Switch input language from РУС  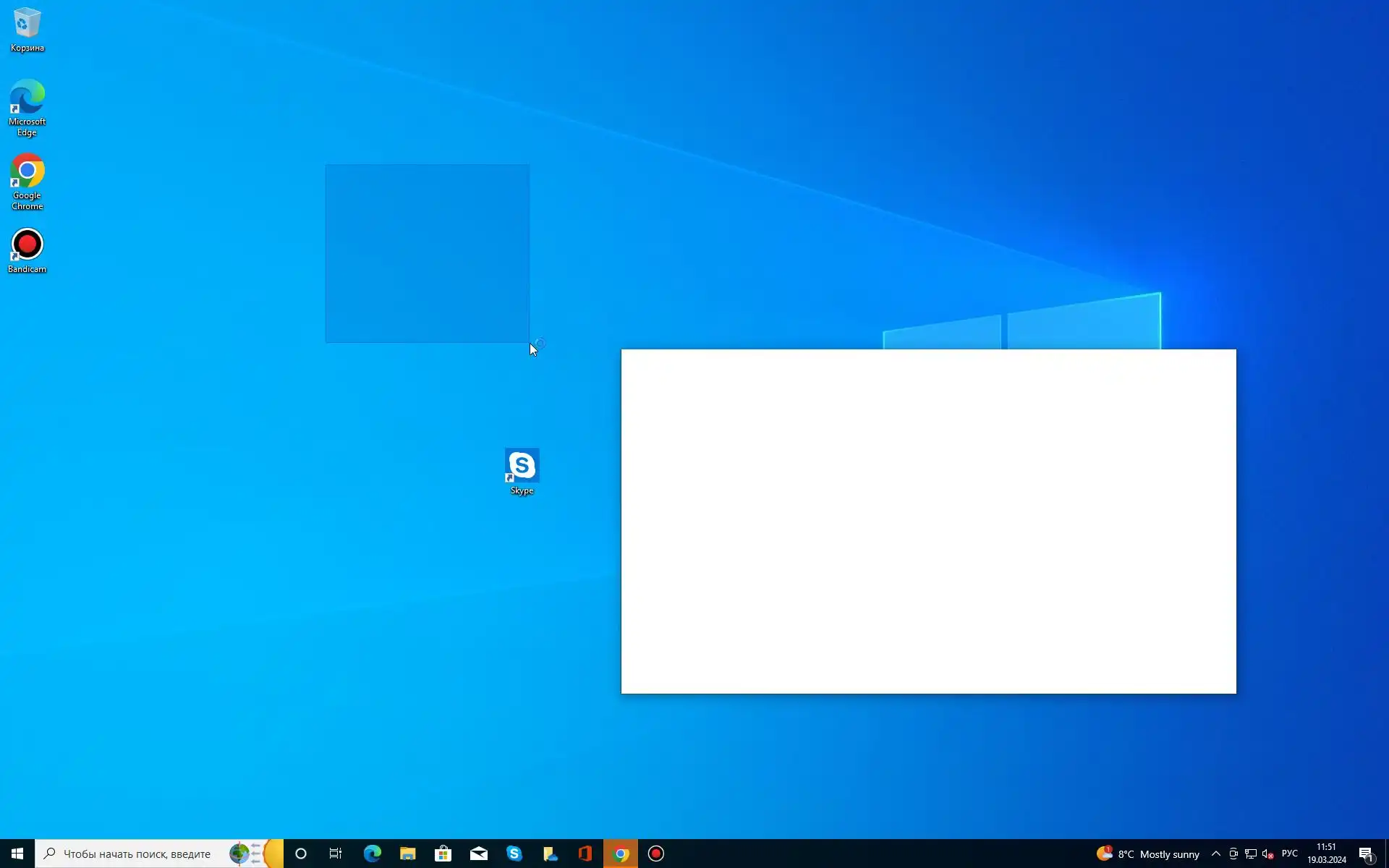pyautogui.click(x=1290, y=854)
